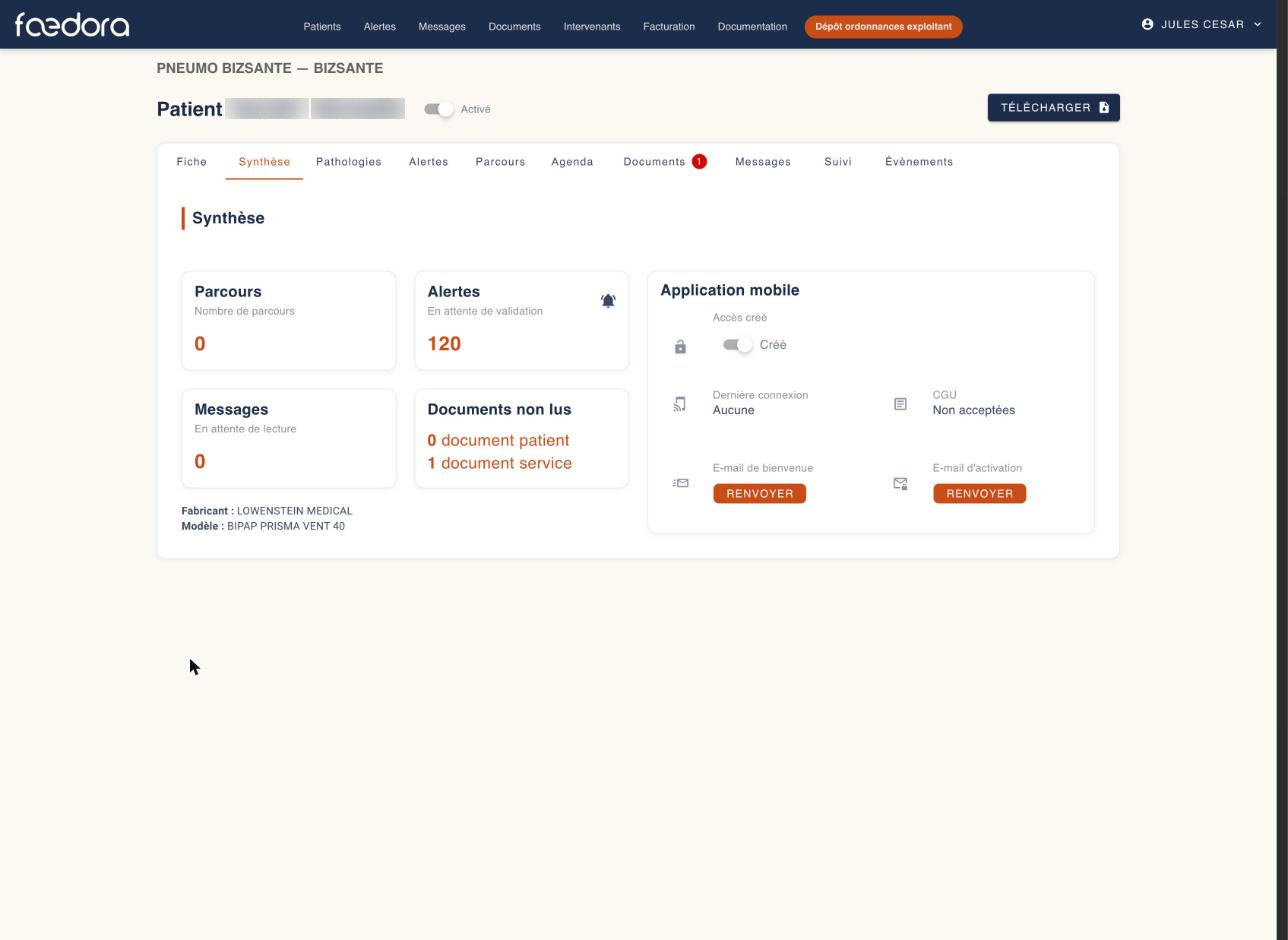
Task: Open the Parcours tab
Action: [x=500, y=162]
